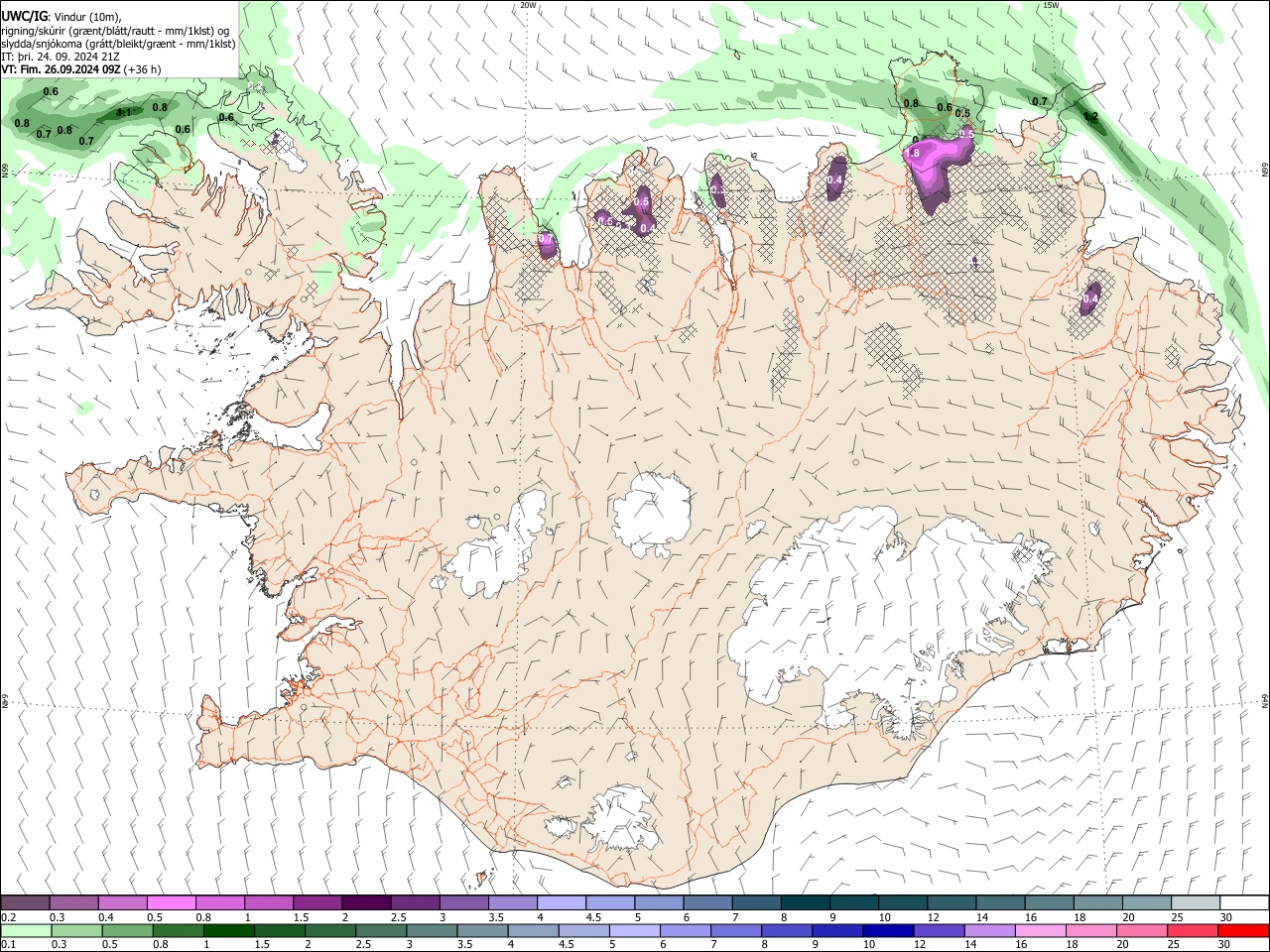
Task: Pick bright red swatch ending the green legend row
Action: [x=1244, y=930]
